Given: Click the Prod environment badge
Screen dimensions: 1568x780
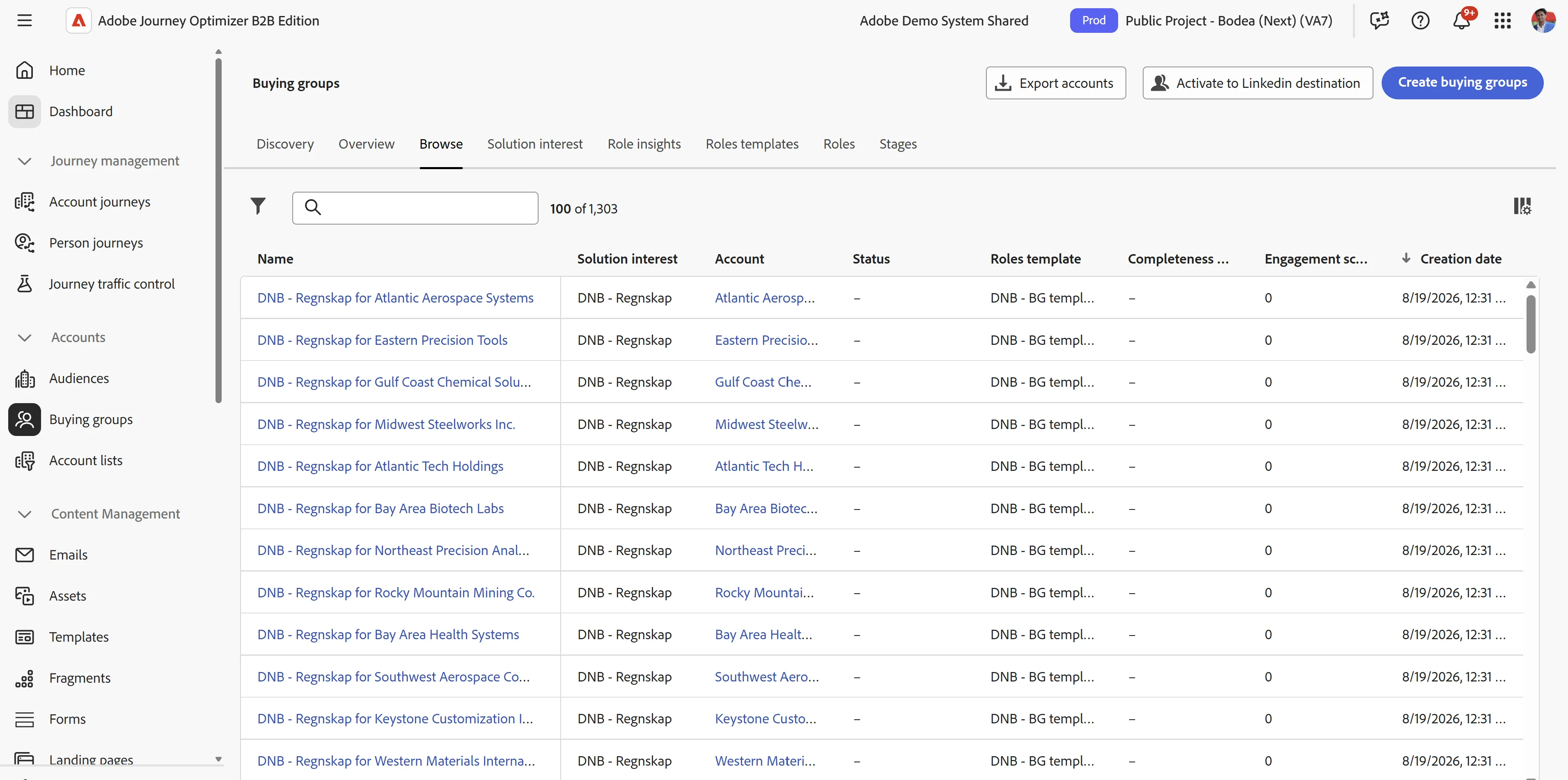Looking at the screenshot, I should click(x=1093, y=21).
